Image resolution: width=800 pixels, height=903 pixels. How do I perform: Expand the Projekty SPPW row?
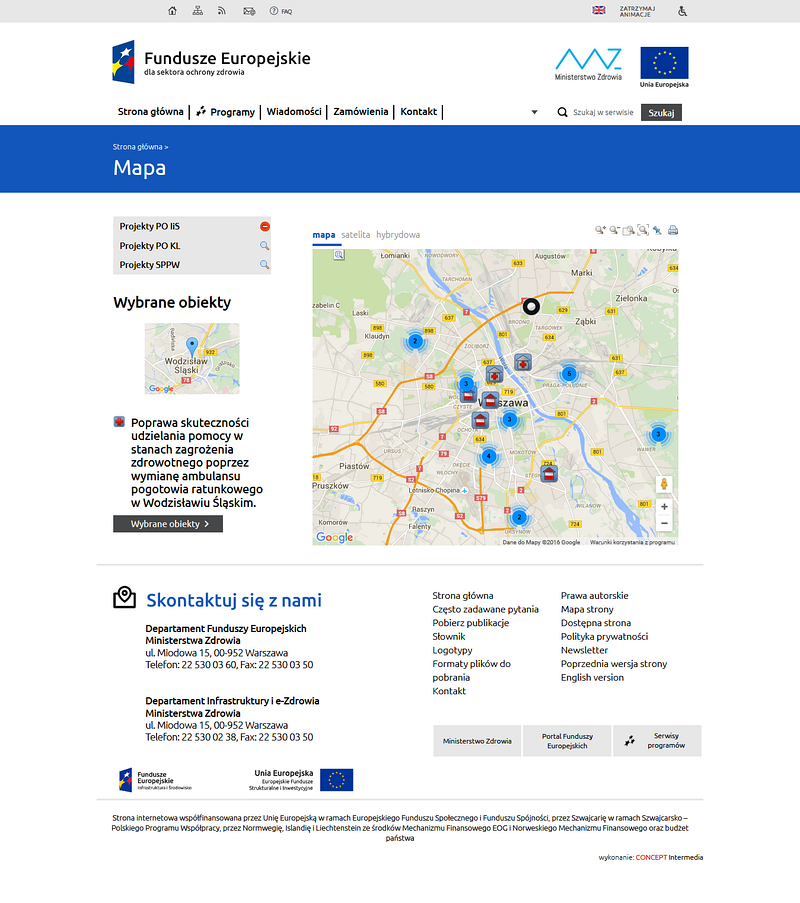point(192,265)
